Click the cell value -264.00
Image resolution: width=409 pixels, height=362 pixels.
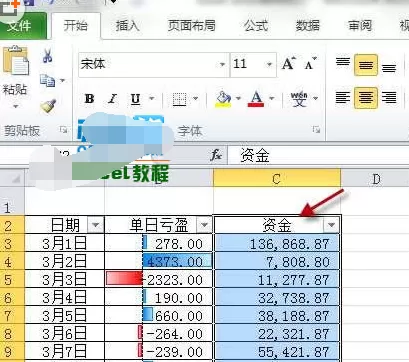(x=174, y=333)
